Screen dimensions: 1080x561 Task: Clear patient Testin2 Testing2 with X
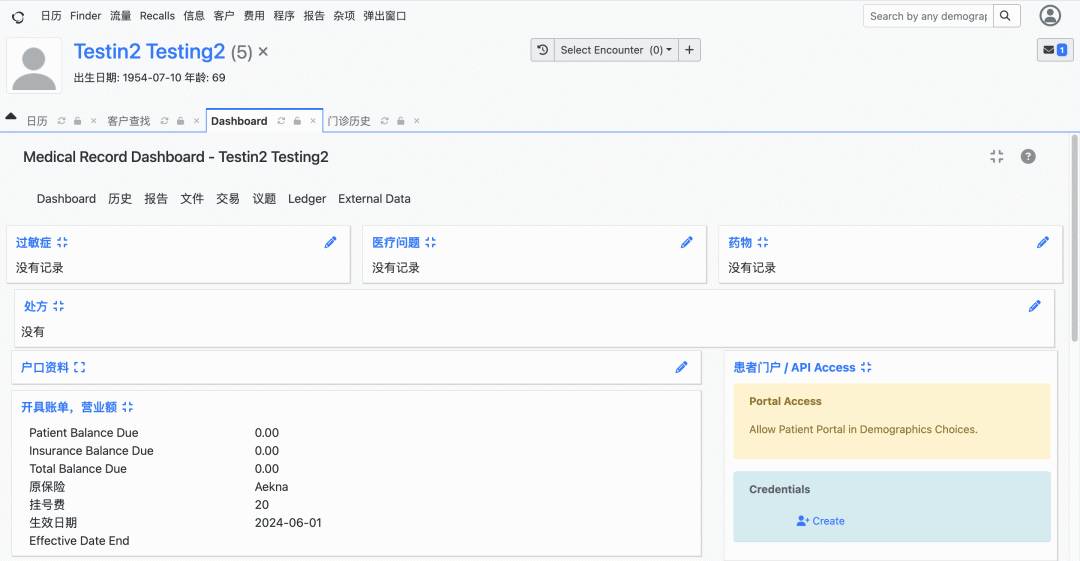click(x=263, y=52)
